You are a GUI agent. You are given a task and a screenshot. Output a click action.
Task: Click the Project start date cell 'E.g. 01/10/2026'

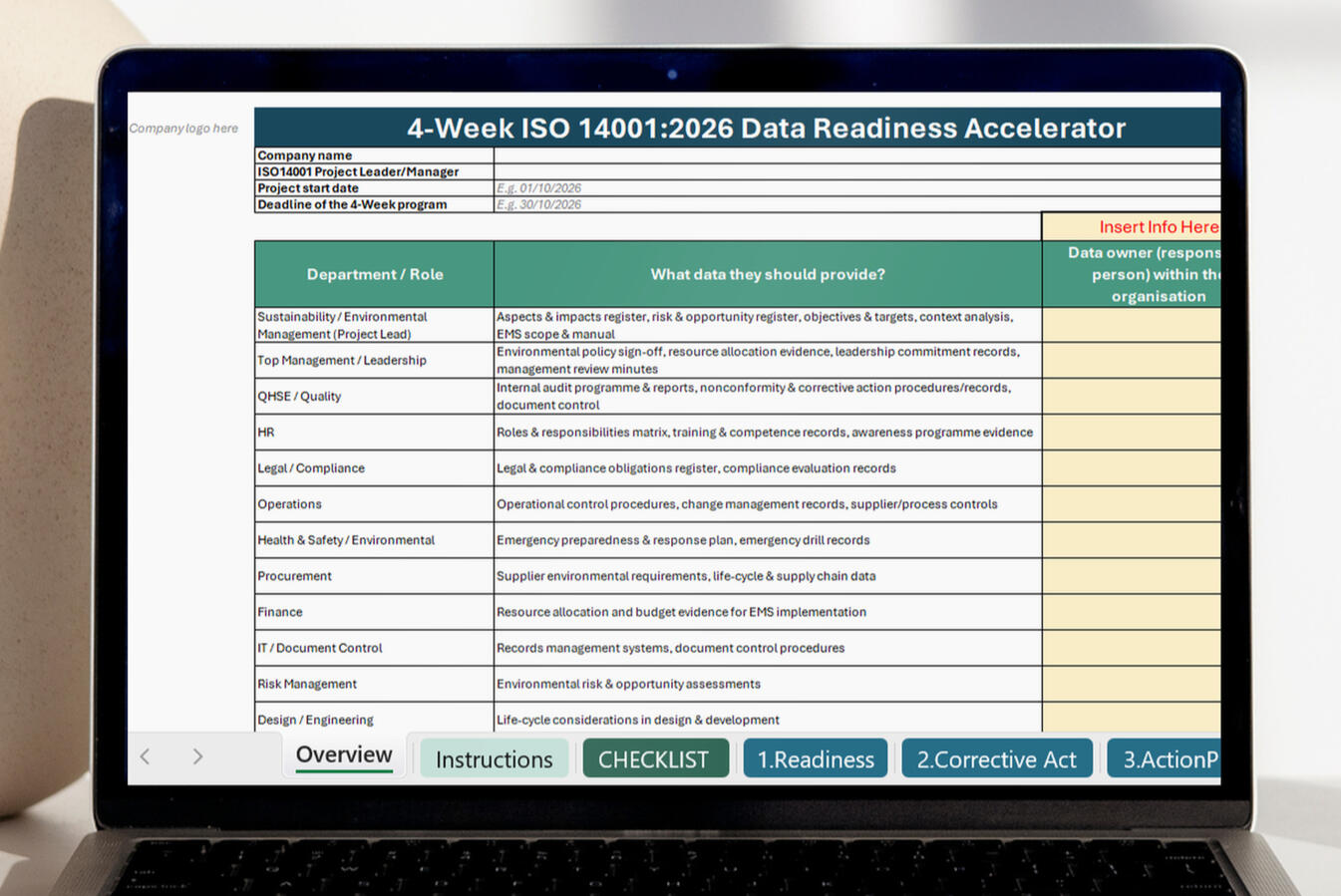click(857, 188)
